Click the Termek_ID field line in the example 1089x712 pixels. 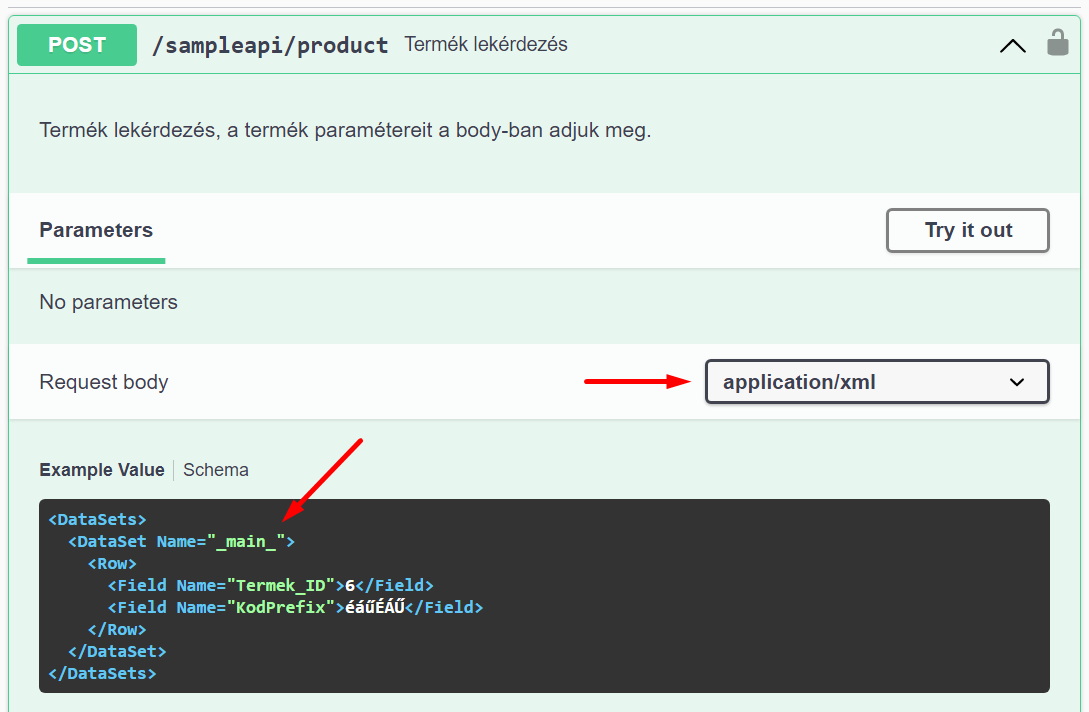pos(271,586)
